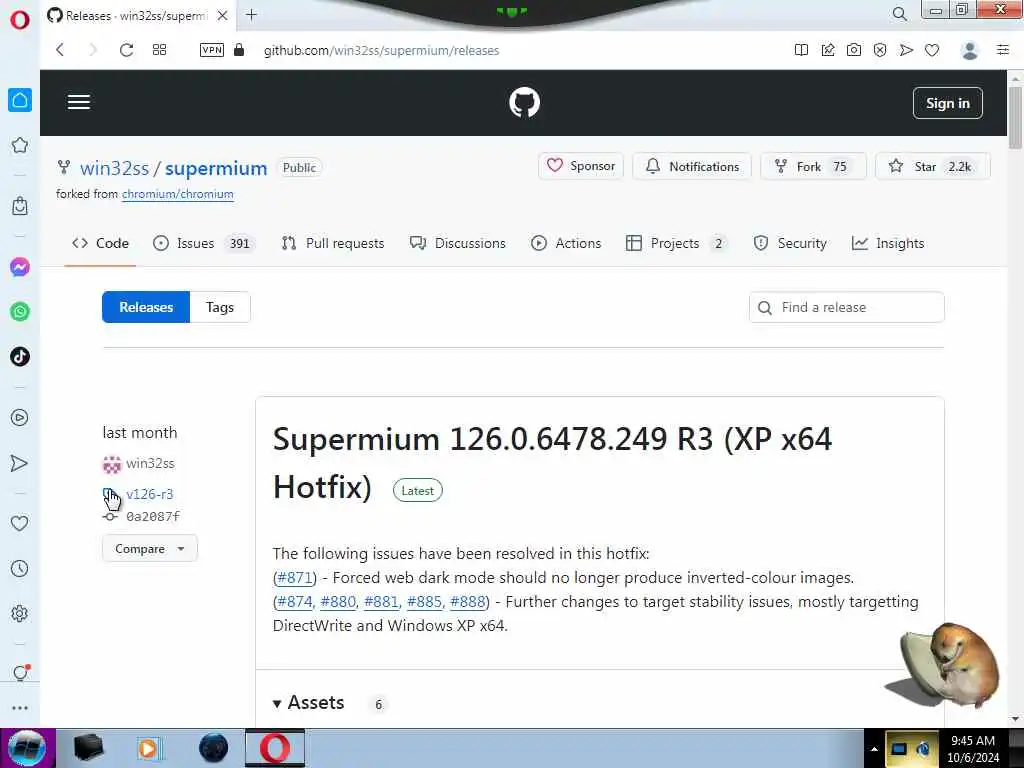Launch Messenger from the sidebar

[20, 267]
